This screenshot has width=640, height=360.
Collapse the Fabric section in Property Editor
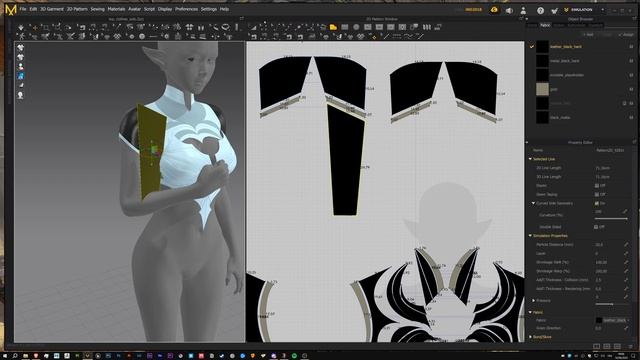pyautogui.click(x=530, y=312)
